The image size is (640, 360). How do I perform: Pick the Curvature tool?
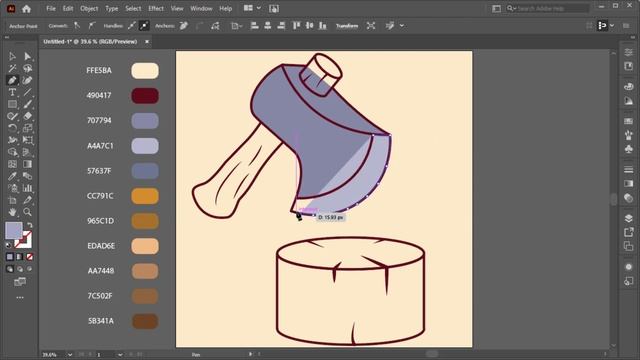tap(27, 80)
